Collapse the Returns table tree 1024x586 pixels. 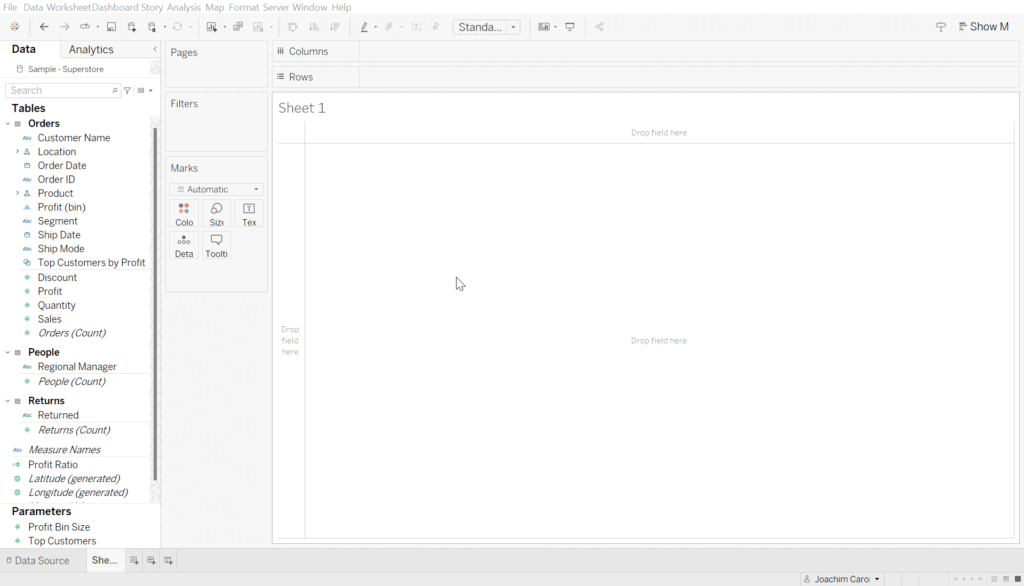[8, 400]
